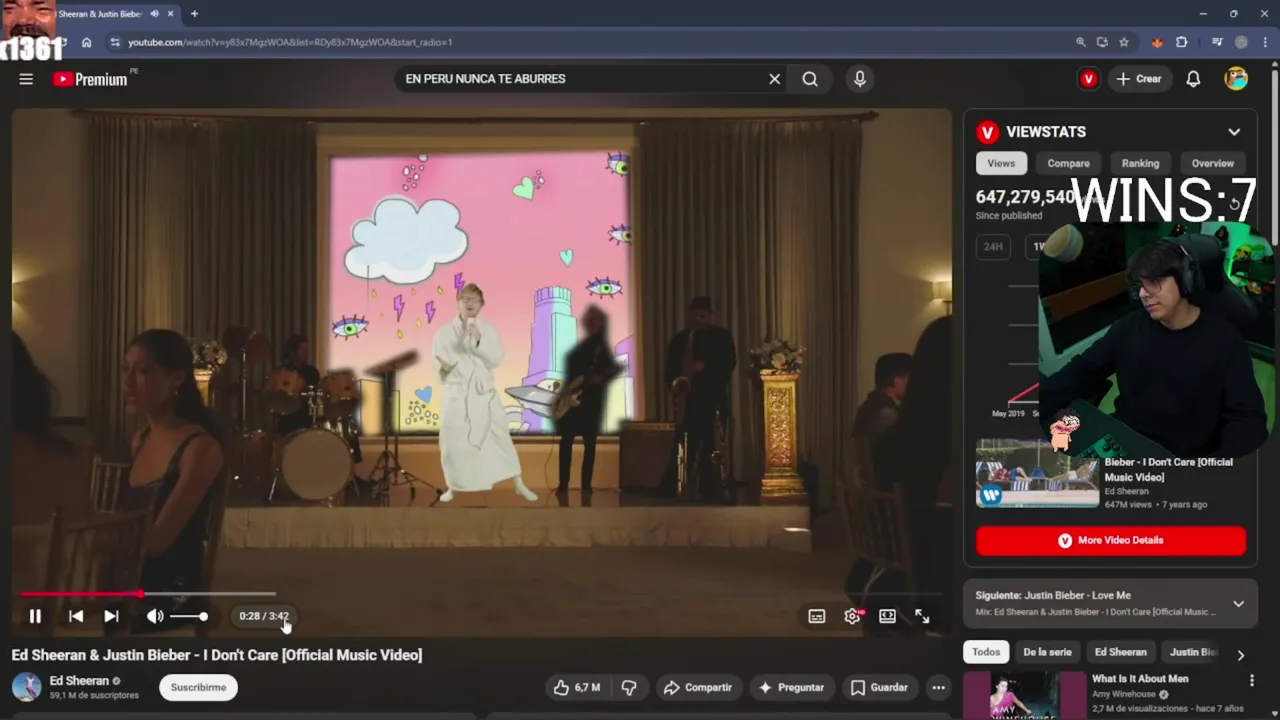Open more actions three-dot menu
Image resolution: width=1280 pixels, height=720 pixels.
[938, 687]
